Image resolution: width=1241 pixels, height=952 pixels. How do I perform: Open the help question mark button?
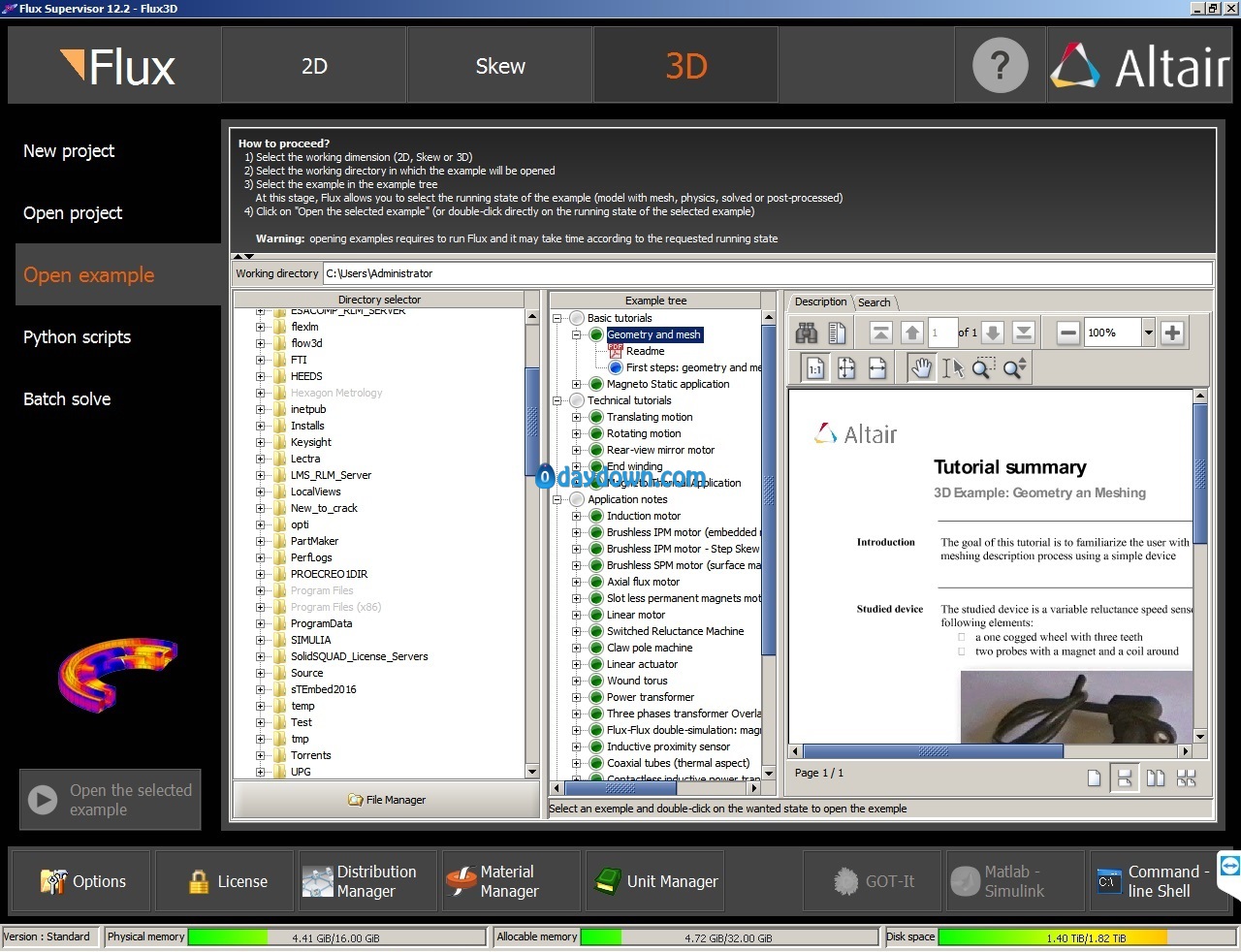pyautogui.click(x=1000, y=66)
